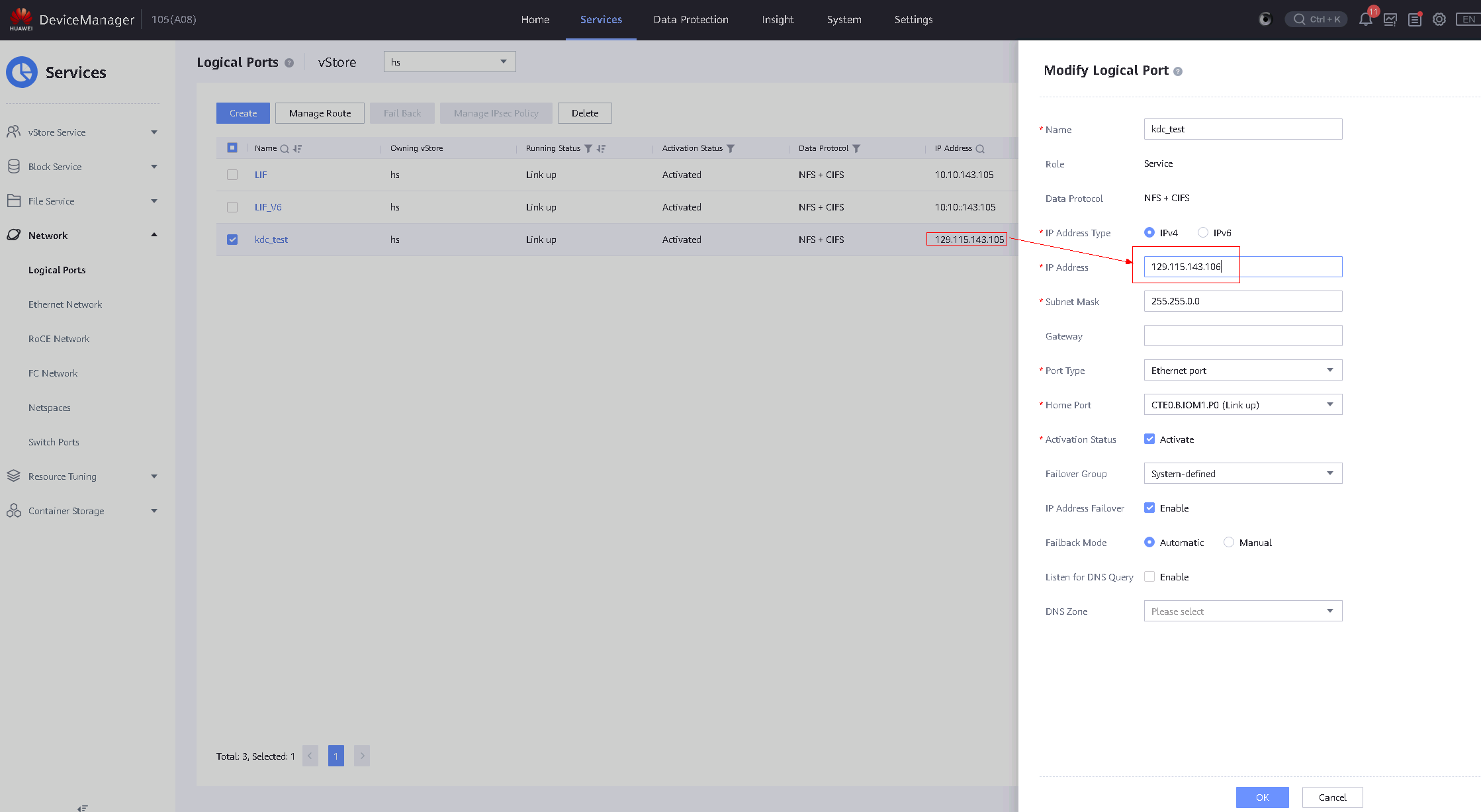This screenshot has height=812, width=1481.
Task: Click Container Storage hexagons icon
Action: pyautogui.click(x=13, y=510)
